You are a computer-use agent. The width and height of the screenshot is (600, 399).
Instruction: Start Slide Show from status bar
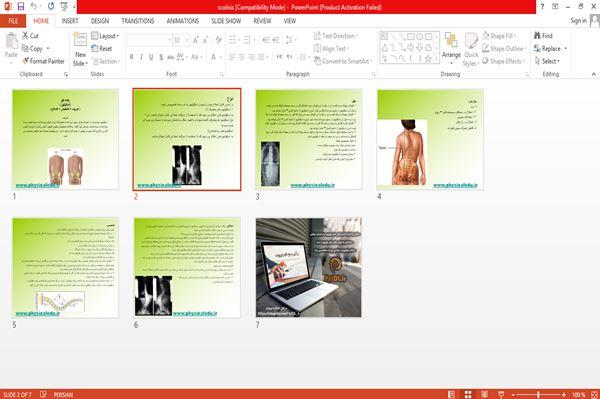[x=501, y=394]
